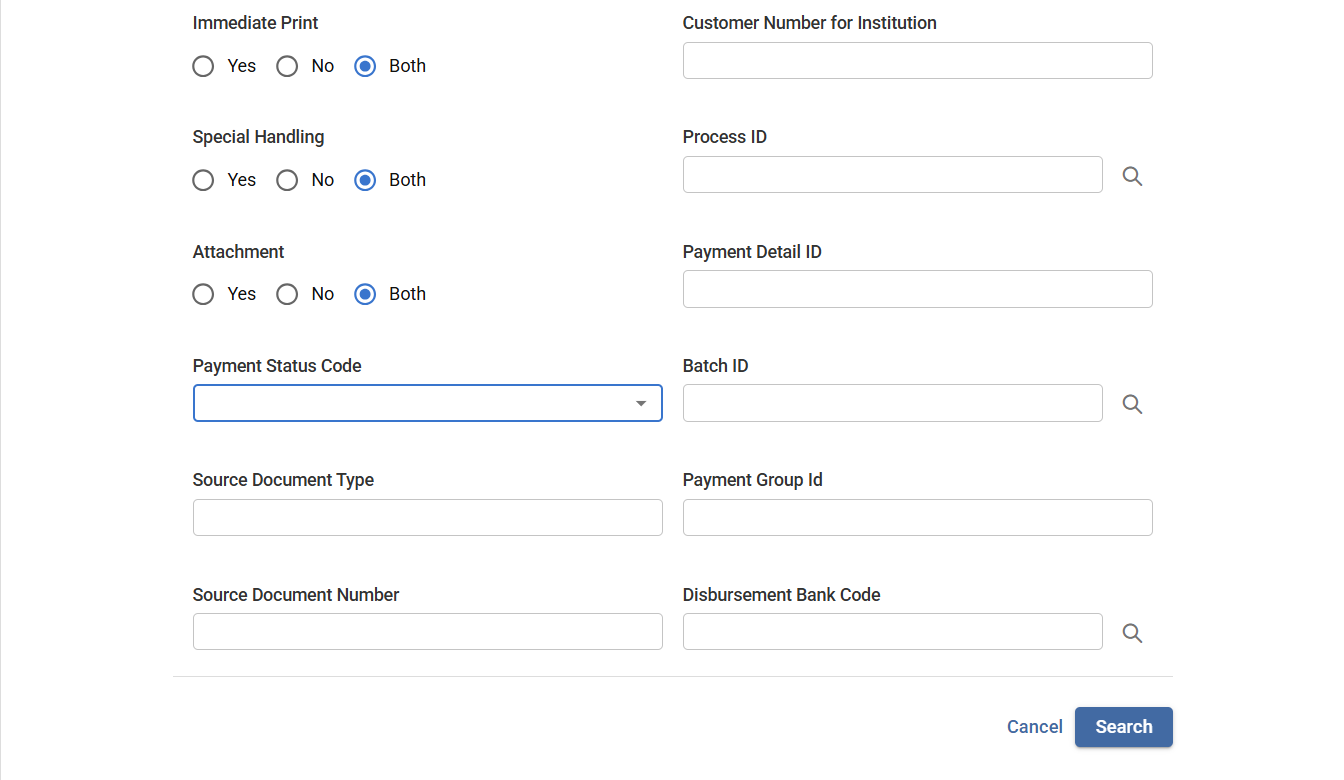Open the Batch ID lookup search icon
The height and width of the screenshot is (780, 1344).
click(1132, 403)
